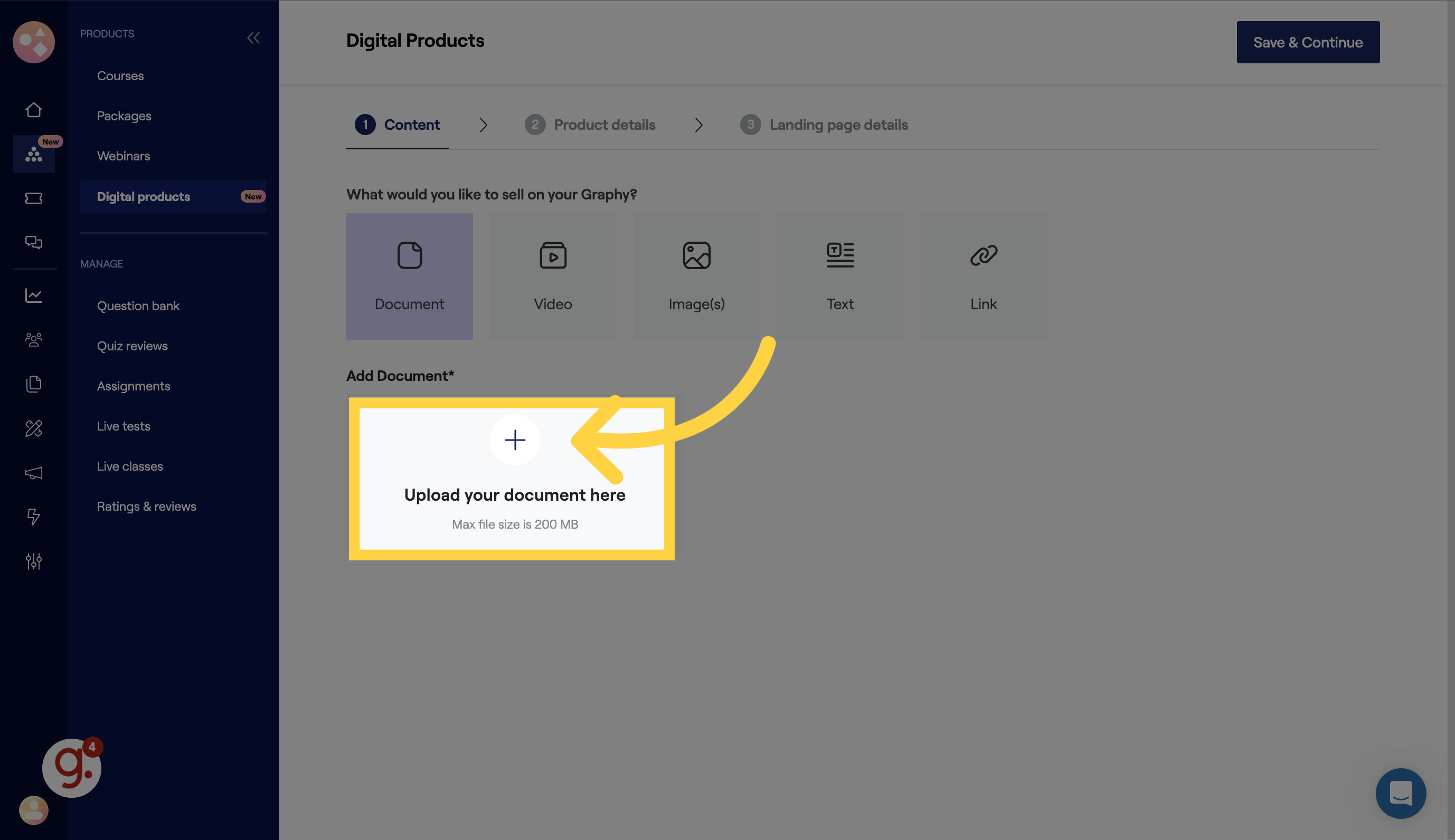Open the analytics line-chart icon
This screenshot has height=840, width=1455.
pyautogui.click(x=33, y=295)
